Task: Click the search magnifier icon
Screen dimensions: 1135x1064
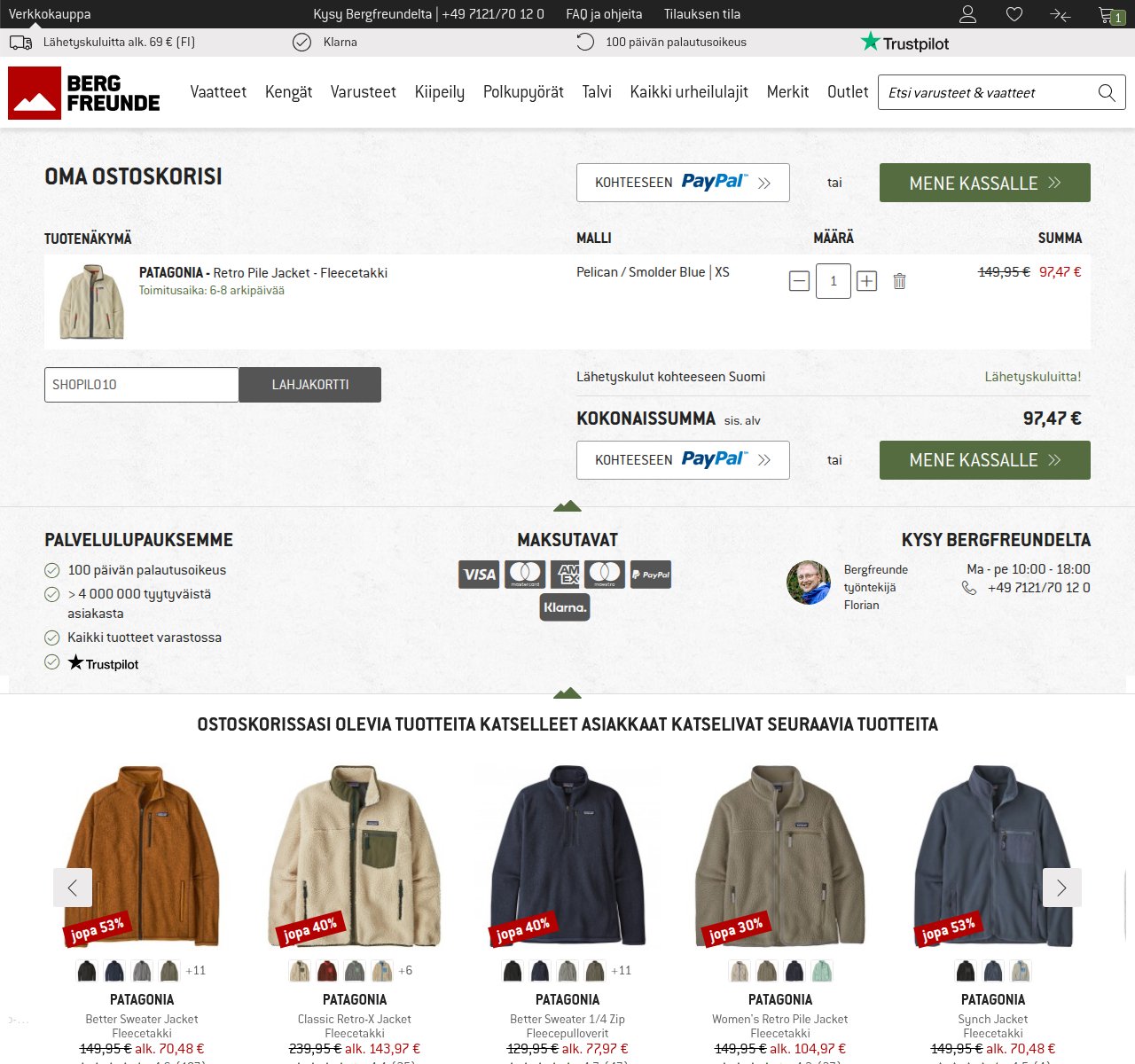Action: click(1107, 93)
